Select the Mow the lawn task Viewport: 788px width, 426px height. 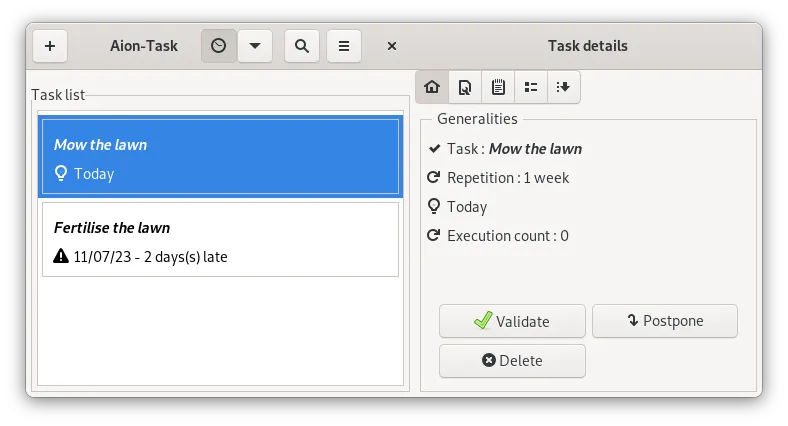click(x=221, y=156)
